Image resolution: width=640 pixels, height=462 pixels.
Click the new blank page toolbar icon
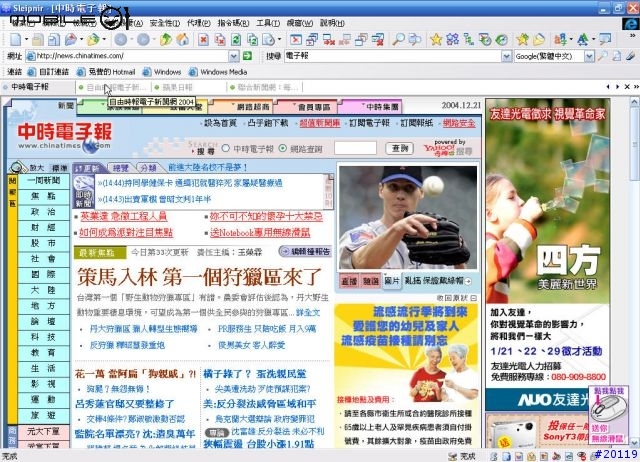16,40
